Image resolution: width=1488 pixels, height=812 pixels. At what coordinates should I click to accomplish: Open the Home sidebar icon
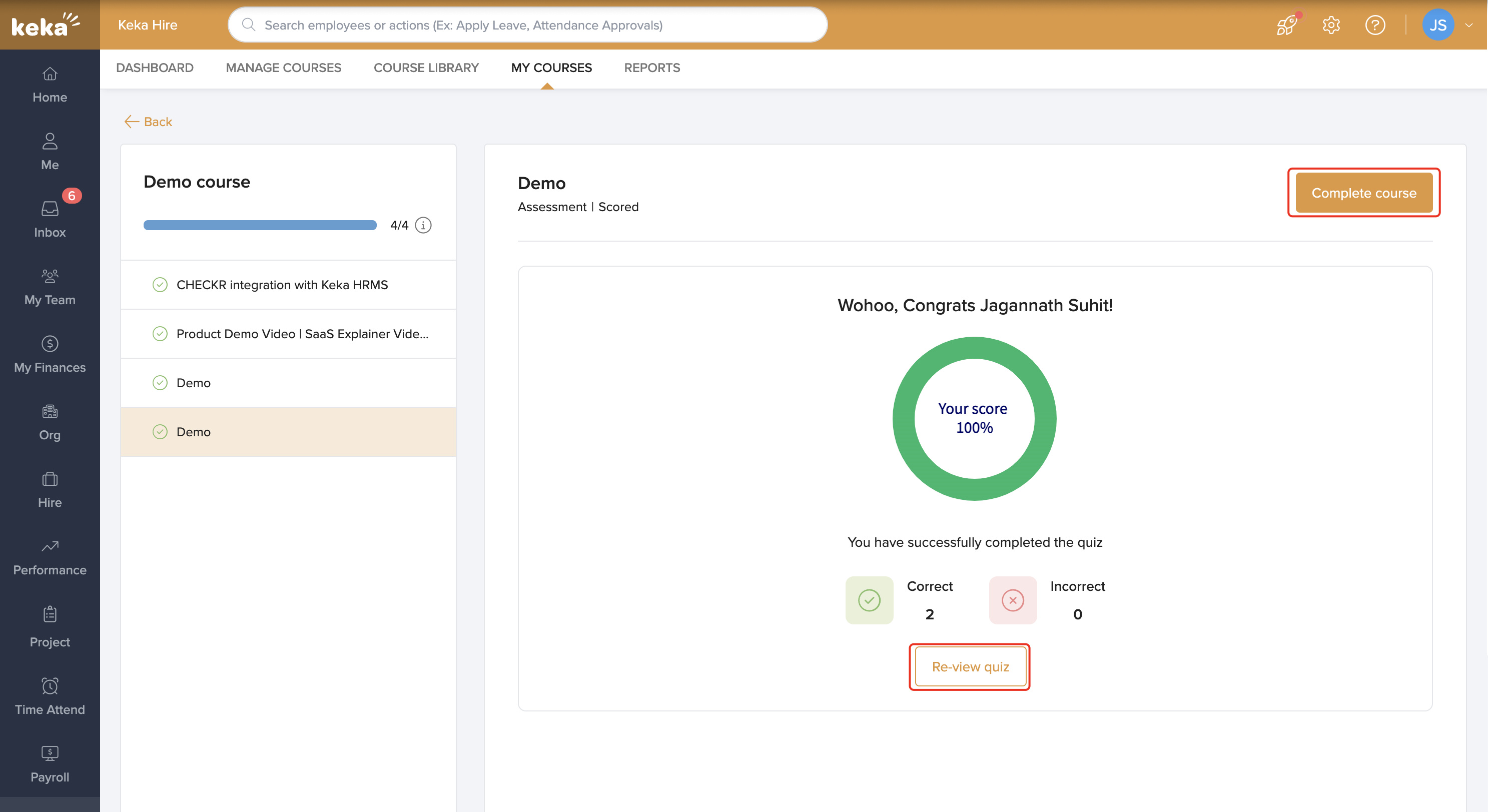pos(49,85)
